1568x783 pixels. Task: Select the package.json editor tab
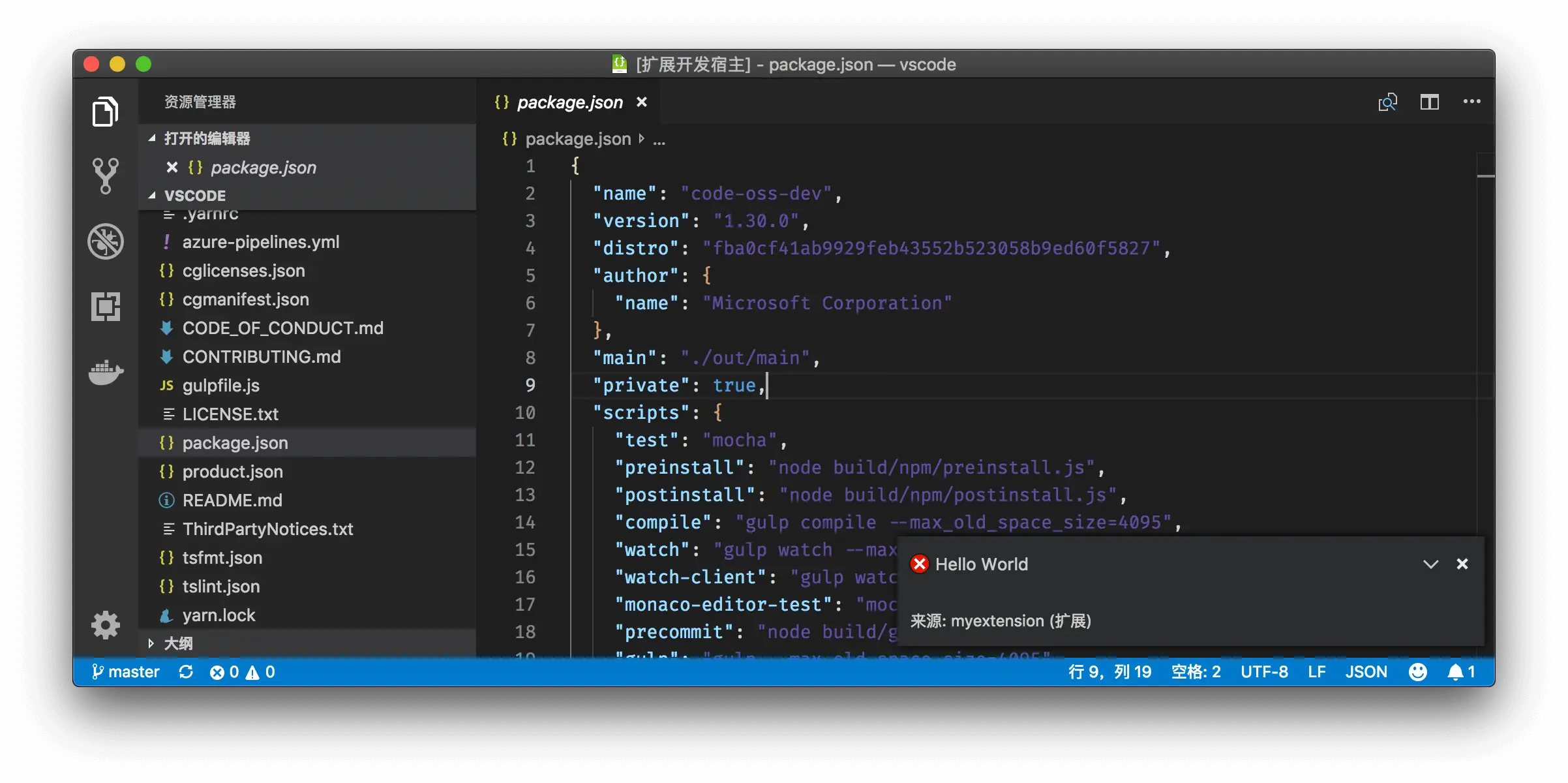click(x=569, y=102)
